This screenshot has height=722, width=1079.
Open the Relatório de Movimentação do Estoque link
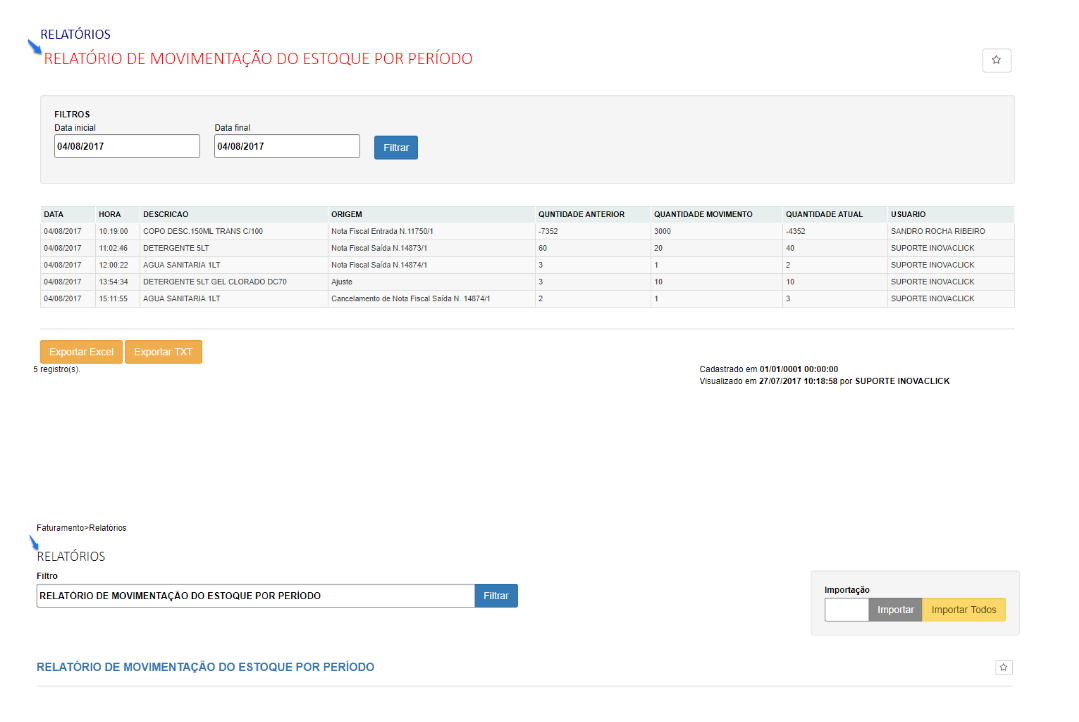pyautogui.click(x=205, y=667)
